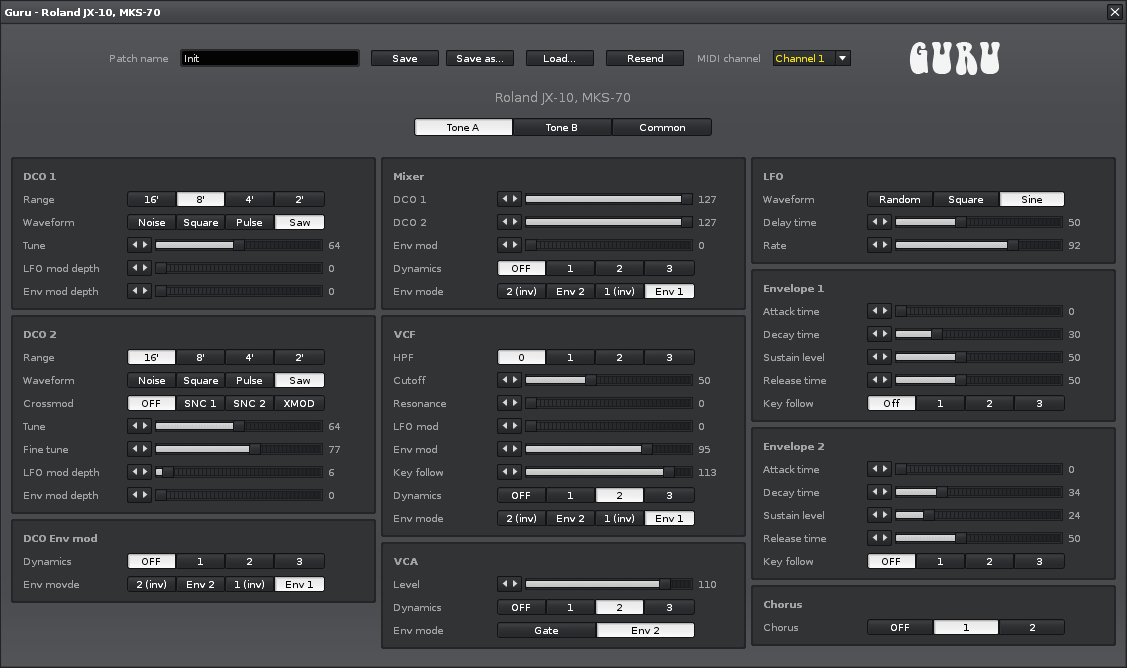Click the increase arrow for DCO 2 Env mod depth
1127x668 pixels.
[145, 495]
